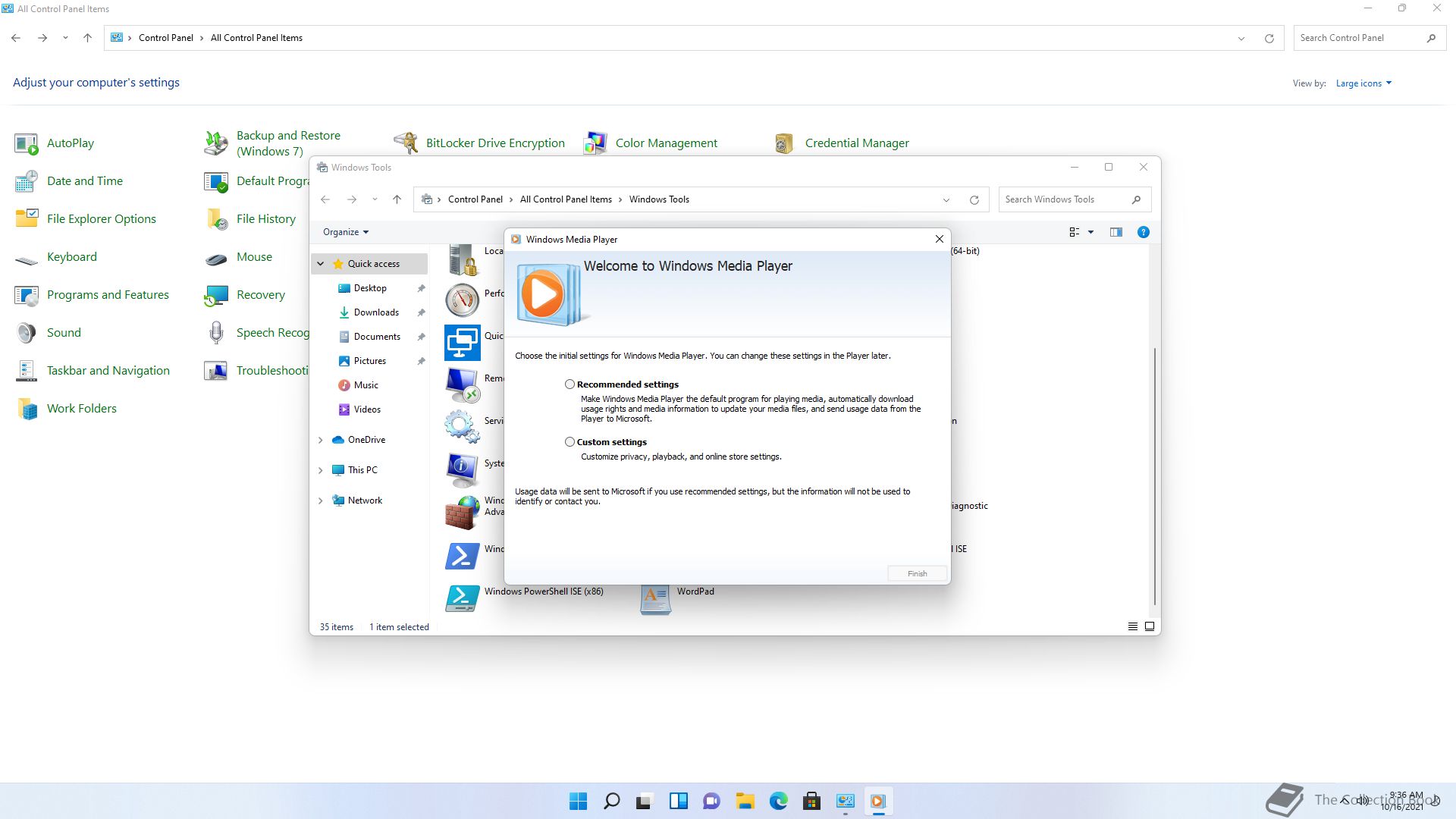Open Backup and Restore (Windows 7)
1456x819 pixels.
pyautogui.click(x=273, y=143)
